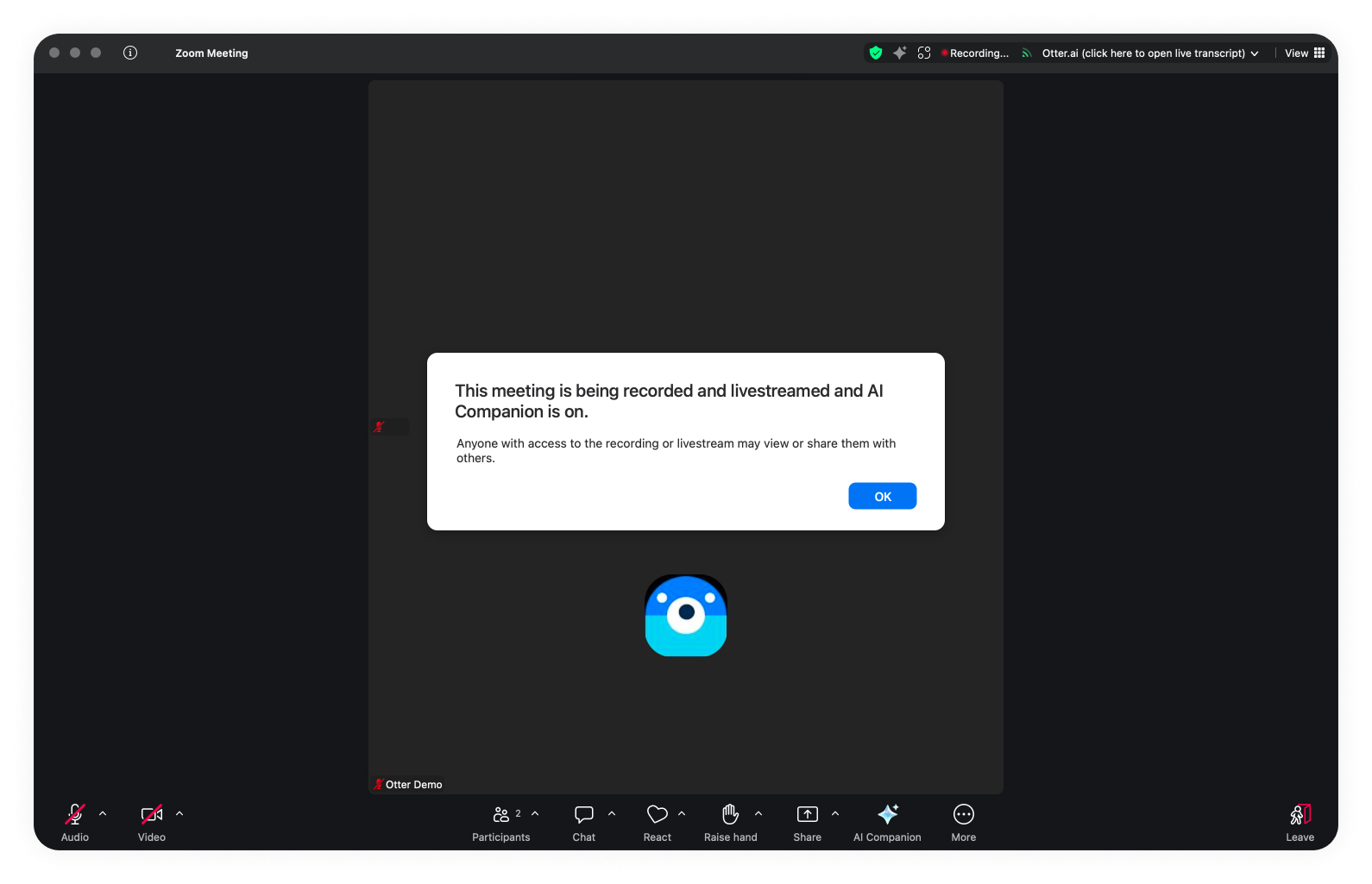Open the Chat panel
Image resolution: width=1372 pixels, height=884 pixels.
coord(584,823)
